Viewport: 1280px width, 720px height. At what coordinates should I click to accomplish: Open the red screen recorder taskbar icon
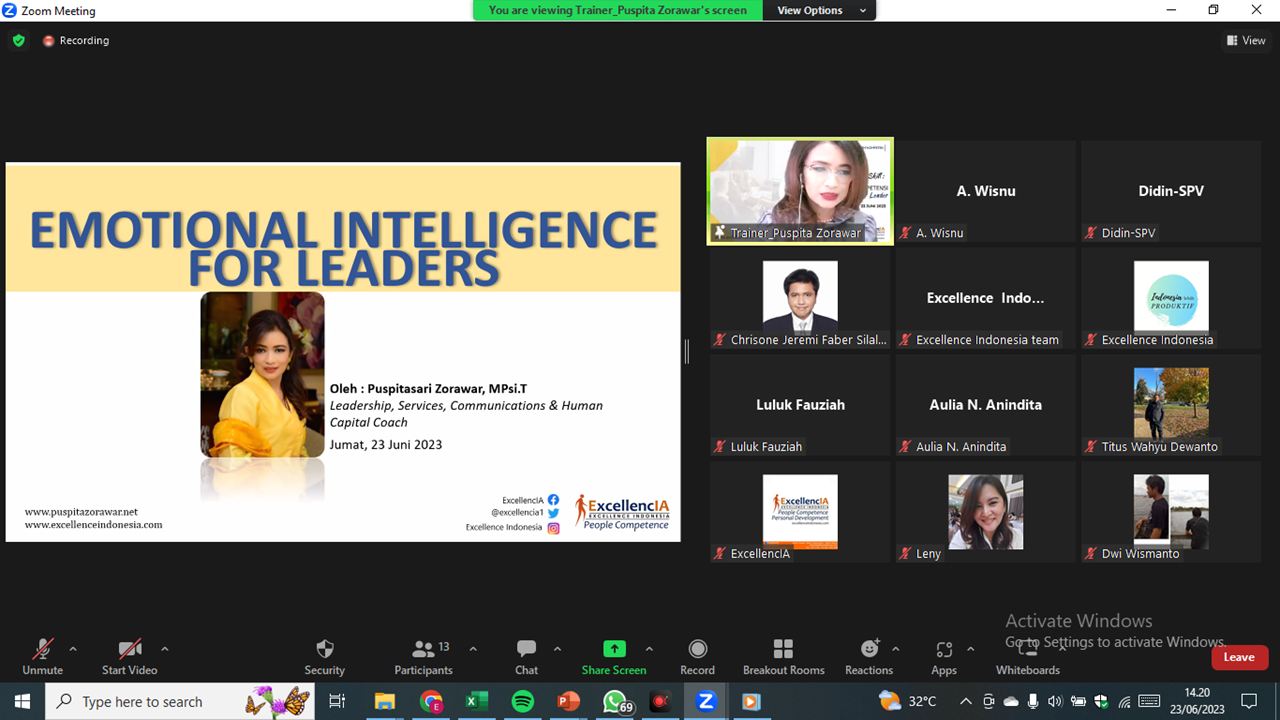(659, 701)
